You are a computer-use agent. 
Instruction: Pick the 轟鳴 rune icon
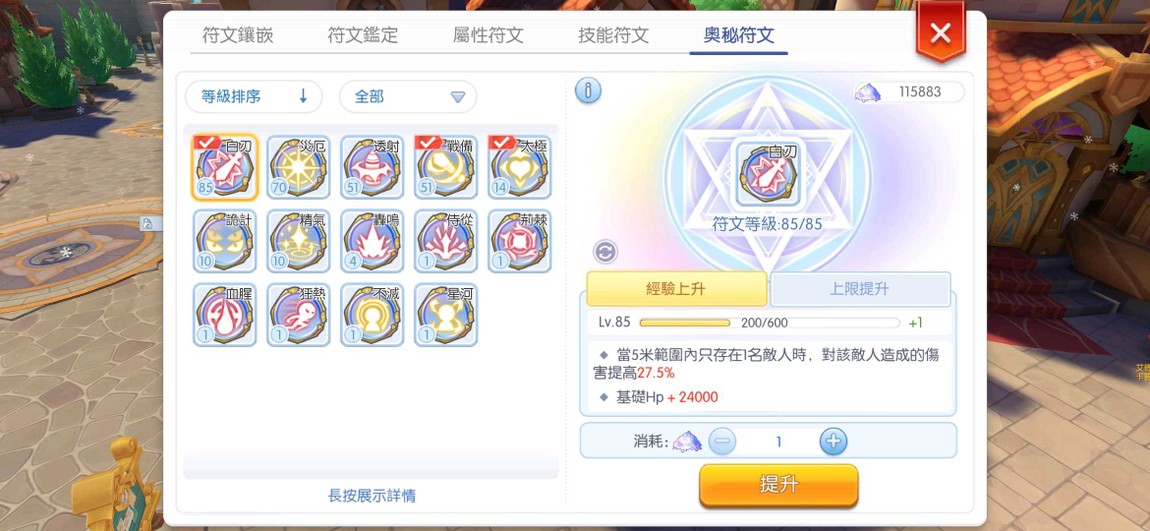coord(372,241)
